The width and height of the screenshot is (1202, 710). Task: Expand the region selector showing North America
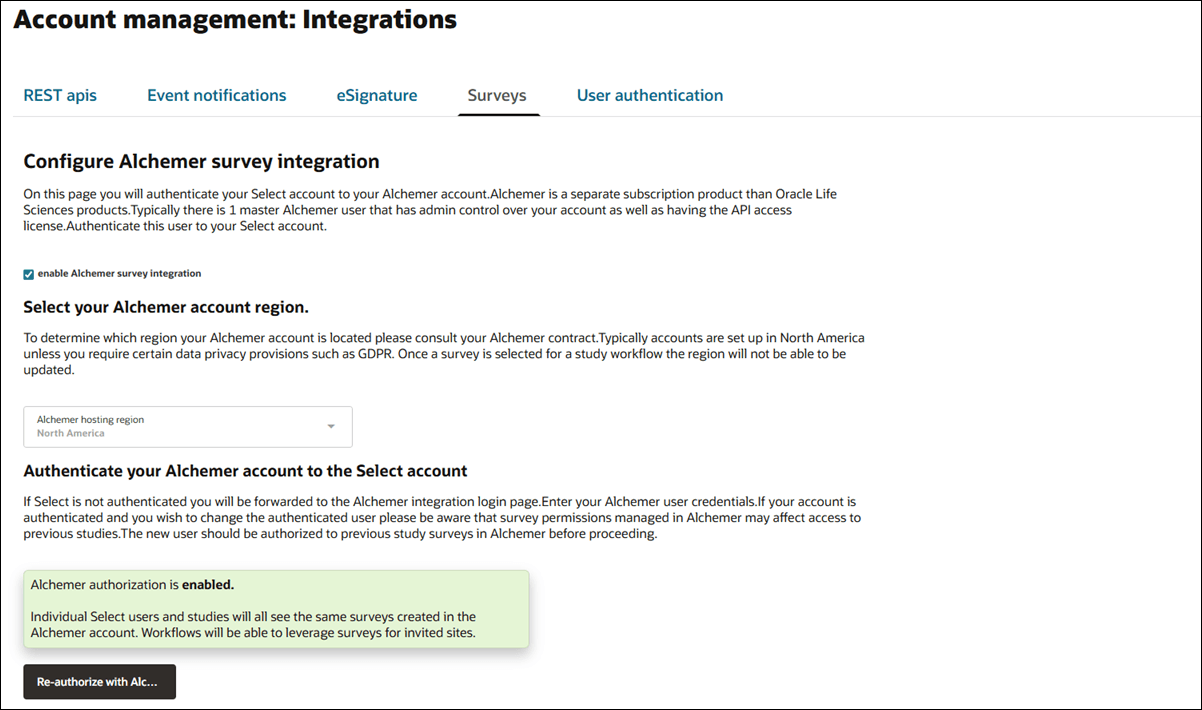187,427
